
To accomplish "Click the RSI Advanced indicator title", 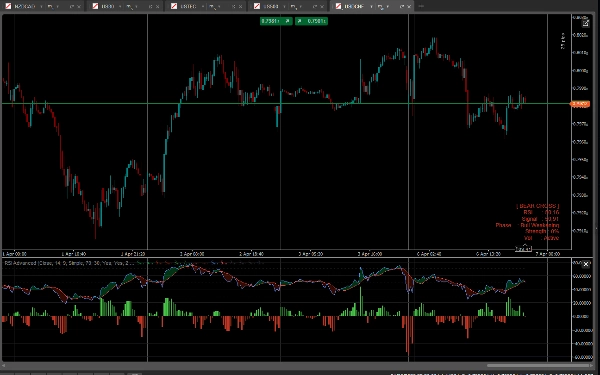I will pos(69,263).
